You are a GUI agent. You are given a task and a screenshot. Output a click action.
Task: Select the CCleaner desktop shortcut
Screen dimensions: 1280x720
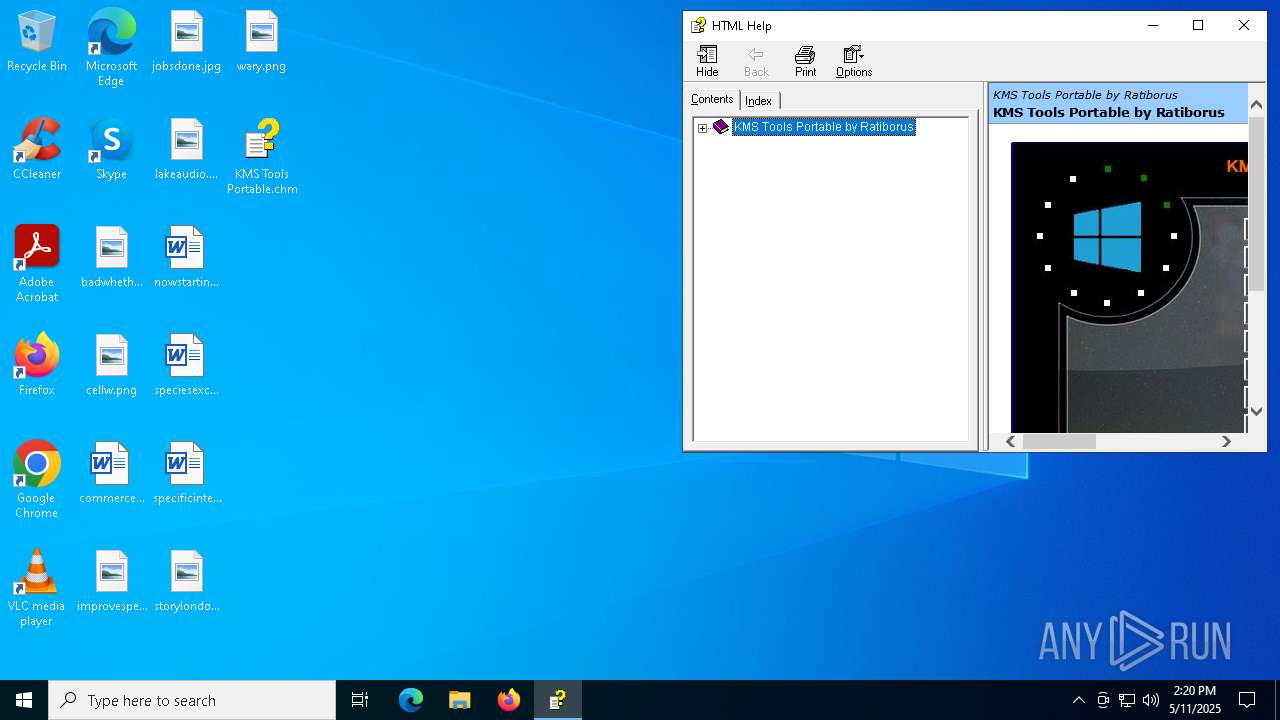(x=37, y=150)
